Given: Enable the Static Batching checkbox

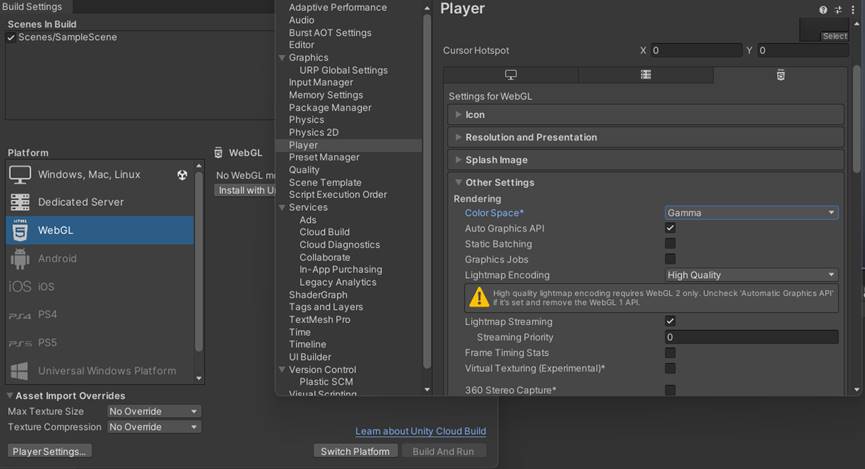Looking at the screenshot, I should click(670, 243).
